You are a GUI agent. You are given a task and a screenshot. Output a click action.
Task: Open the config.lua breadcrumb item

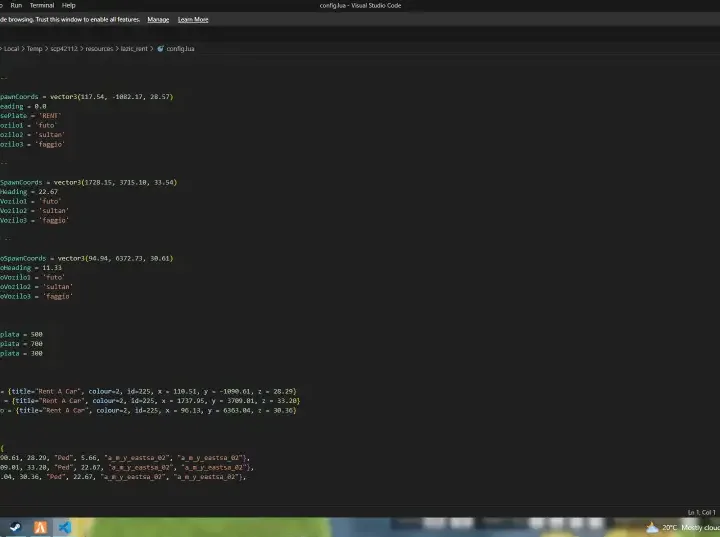[180, 49]
